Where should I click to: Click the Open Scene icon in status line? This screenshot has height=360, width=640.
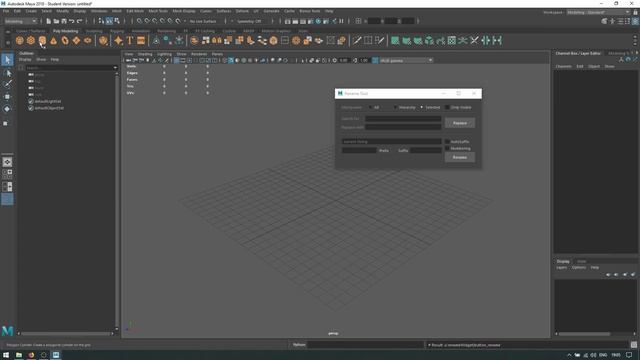coord(56,21)
